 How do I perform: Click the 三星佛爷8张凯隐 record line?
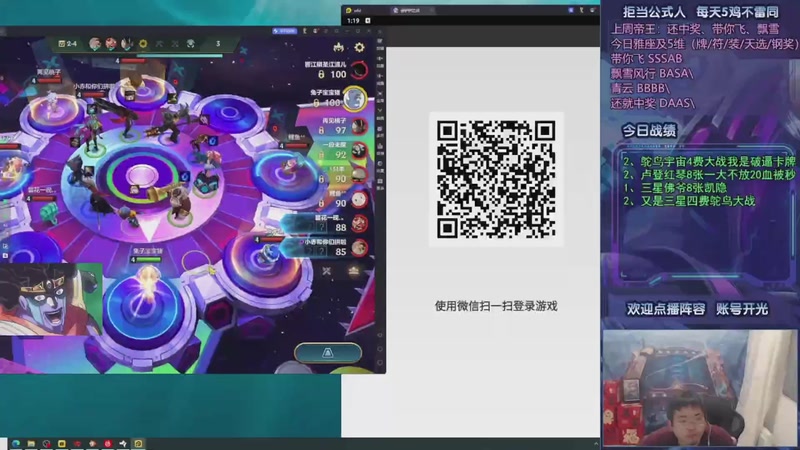(675, 188)
